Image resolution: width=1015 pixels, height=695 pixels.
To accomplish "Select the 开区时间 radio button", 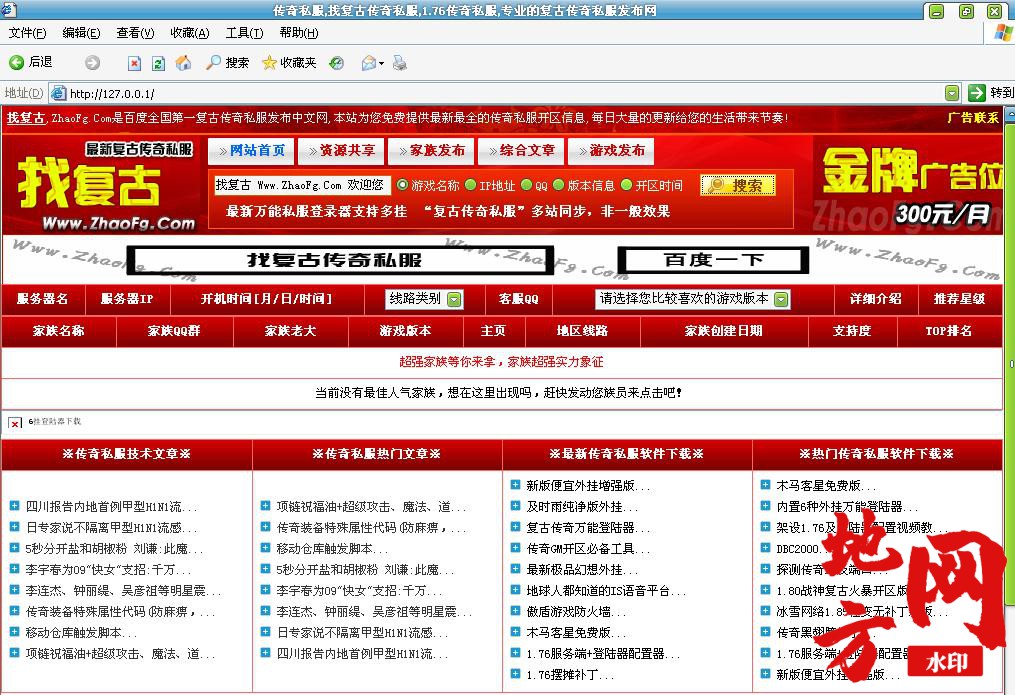I will (x=626, y=185).
